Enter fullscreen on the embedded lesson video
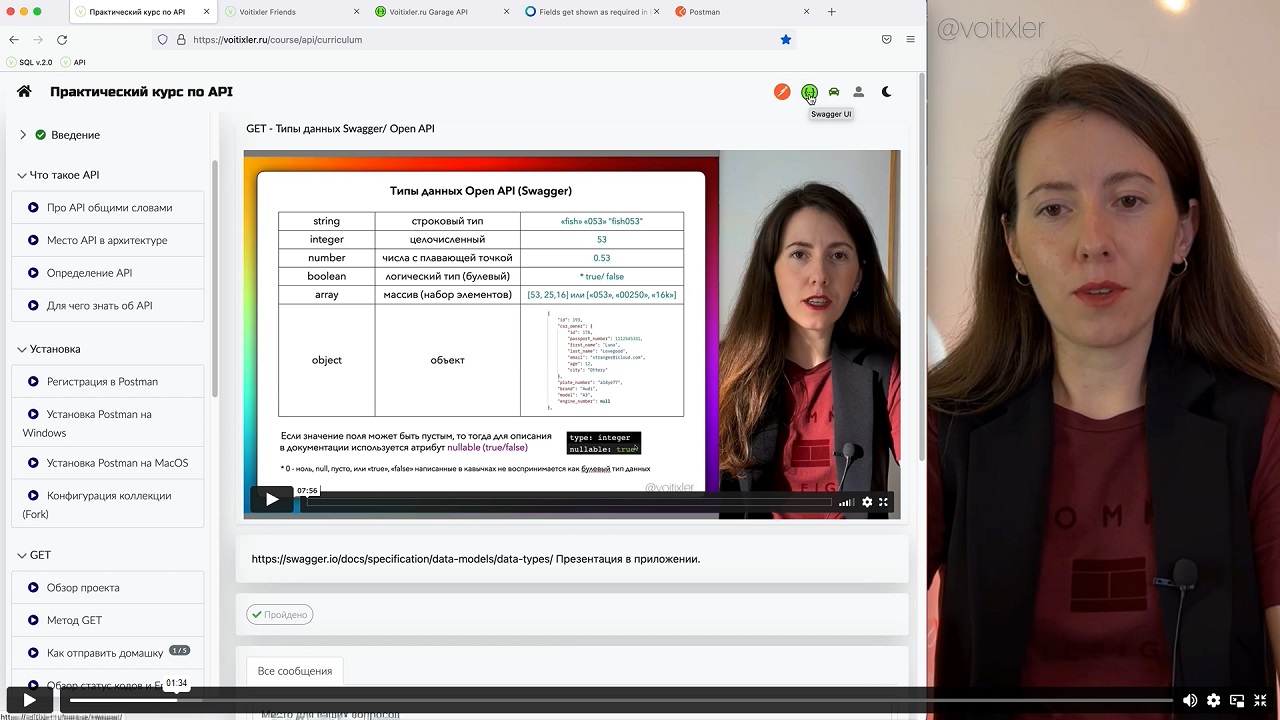This screenshot has width=1280, height=720. (x=883, y=502)
